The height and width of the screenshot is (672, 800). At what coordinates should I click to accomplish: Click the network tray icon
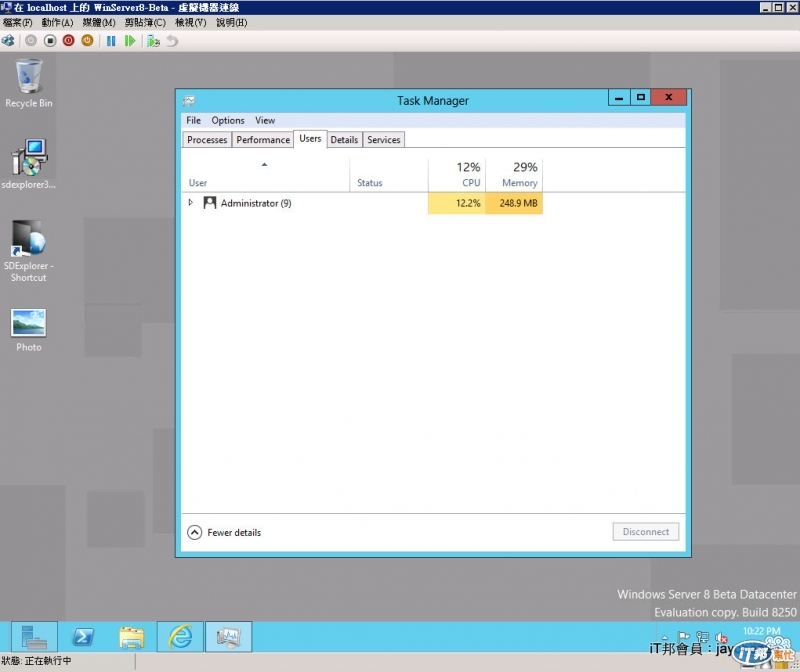coord(703,637)
